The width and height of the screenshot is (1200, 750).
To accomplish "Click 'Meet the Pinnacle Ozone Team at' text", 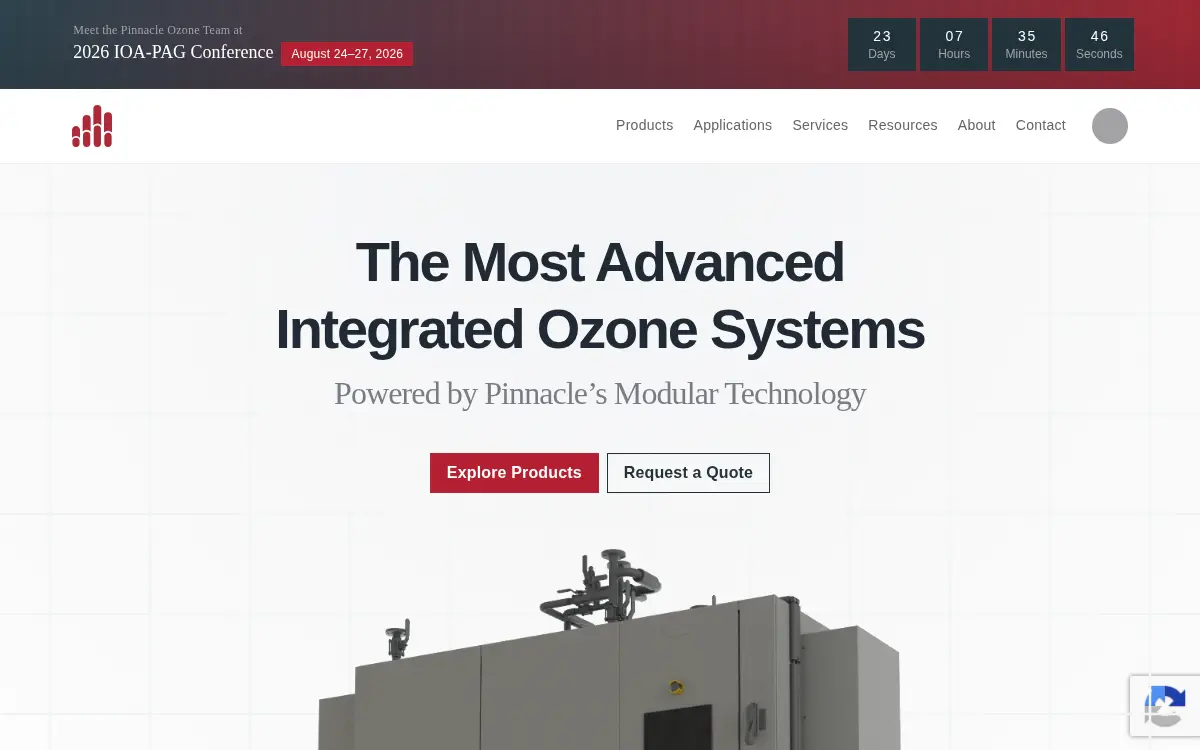I will click(x=157, y=30).
